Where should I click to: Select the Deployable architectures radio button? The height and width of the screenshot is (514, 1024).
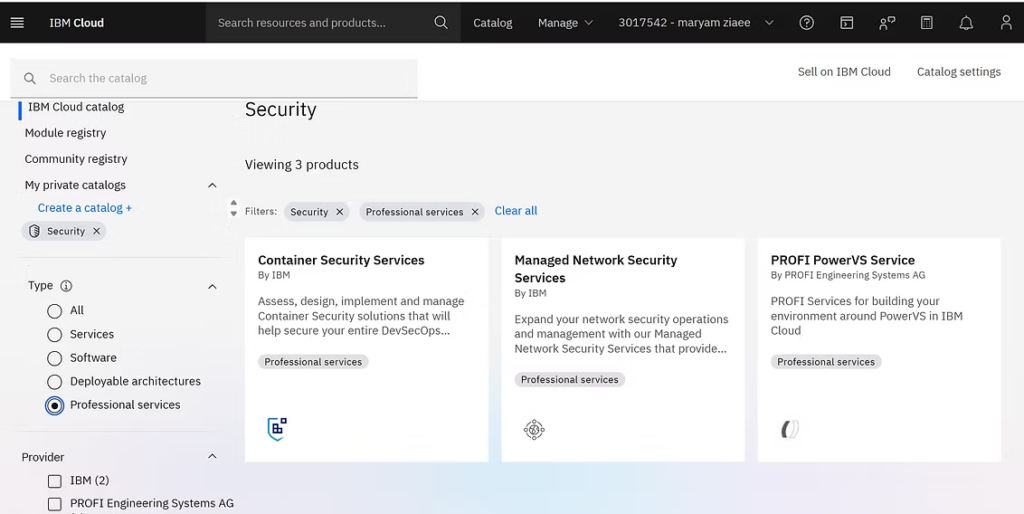tap(55, 382)
